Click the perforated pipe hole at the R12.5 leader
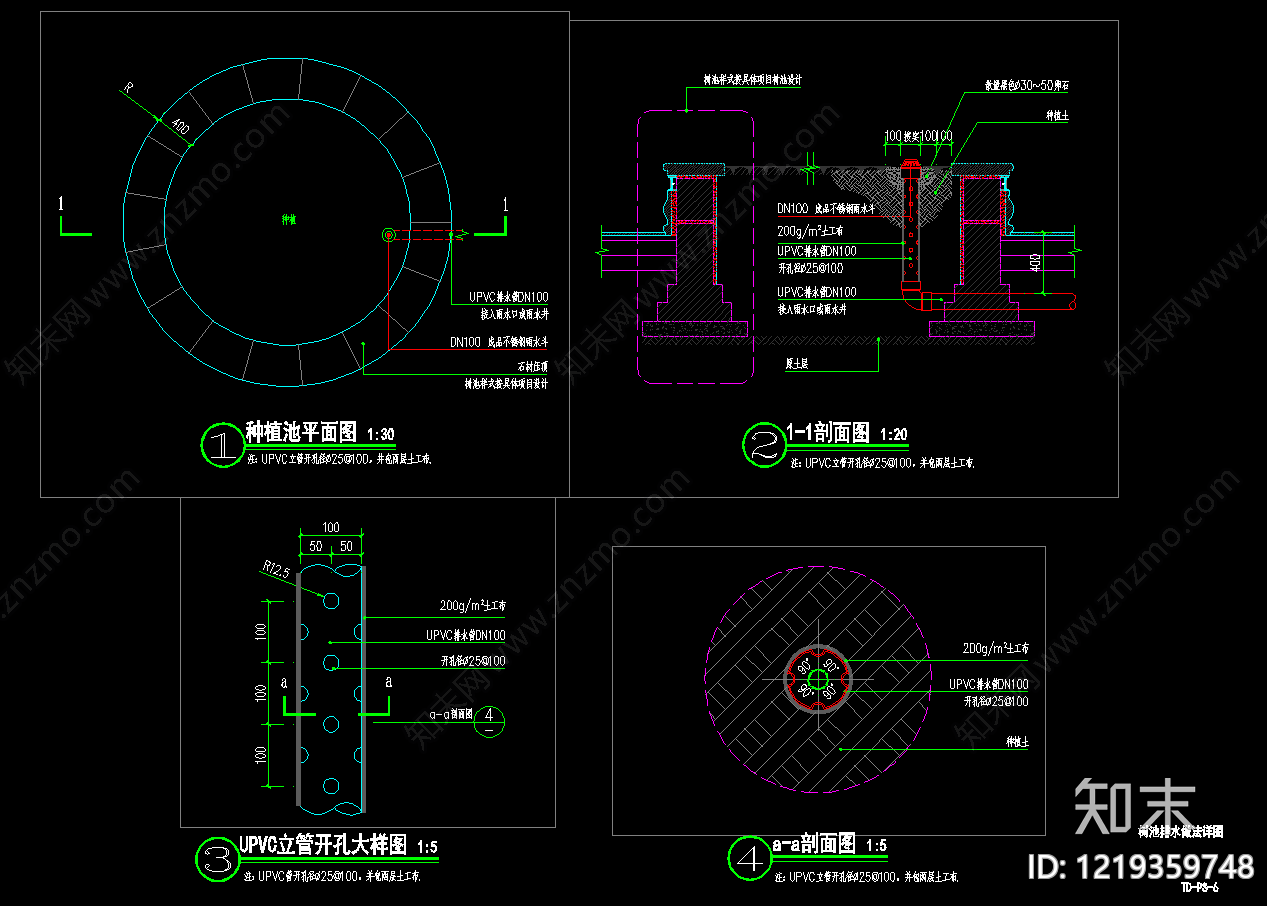The height and width of the screenshot is (906, 1267). 330,599
